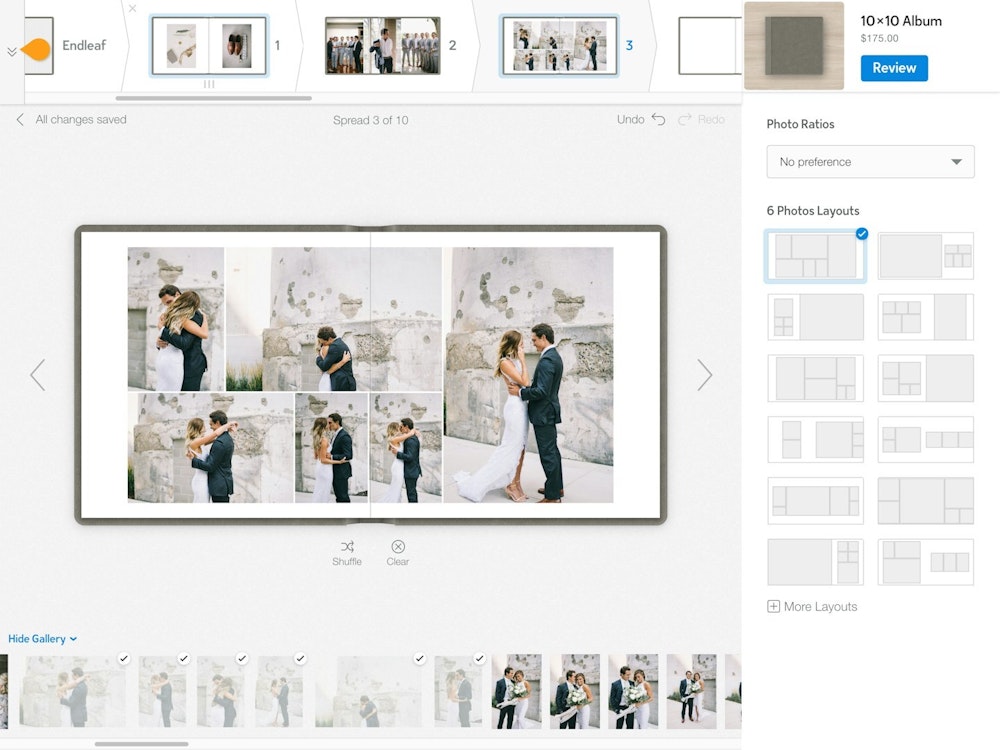1000x750 pixels.
Task: Go to the next spread arrow
Action: point(705,375)
